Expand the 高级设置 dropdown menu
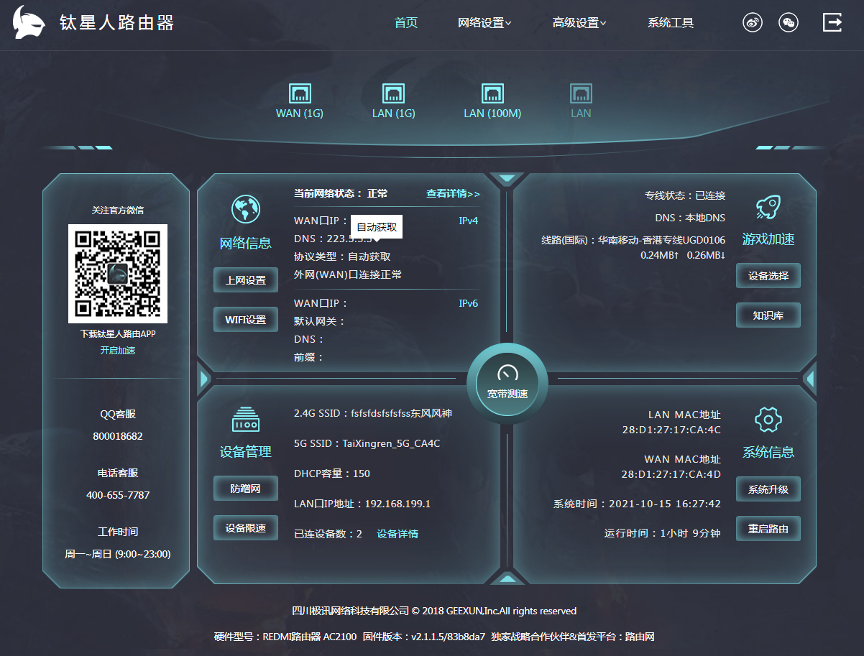This screenshot has height=656, width=864. tap(579, 23)
